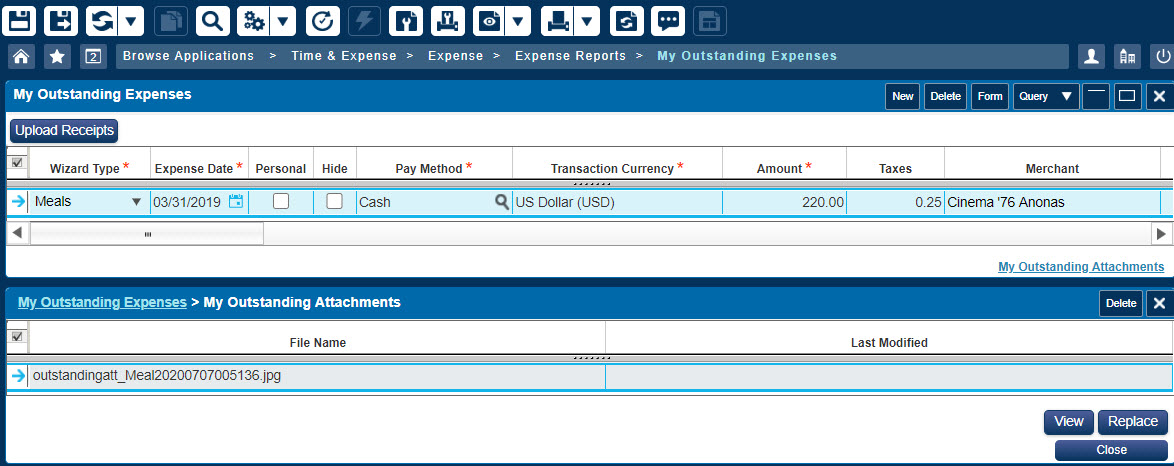Toggle the Personal checkbox for Meals row
This screenshot has width=1174, height=466.
point(281,201)
